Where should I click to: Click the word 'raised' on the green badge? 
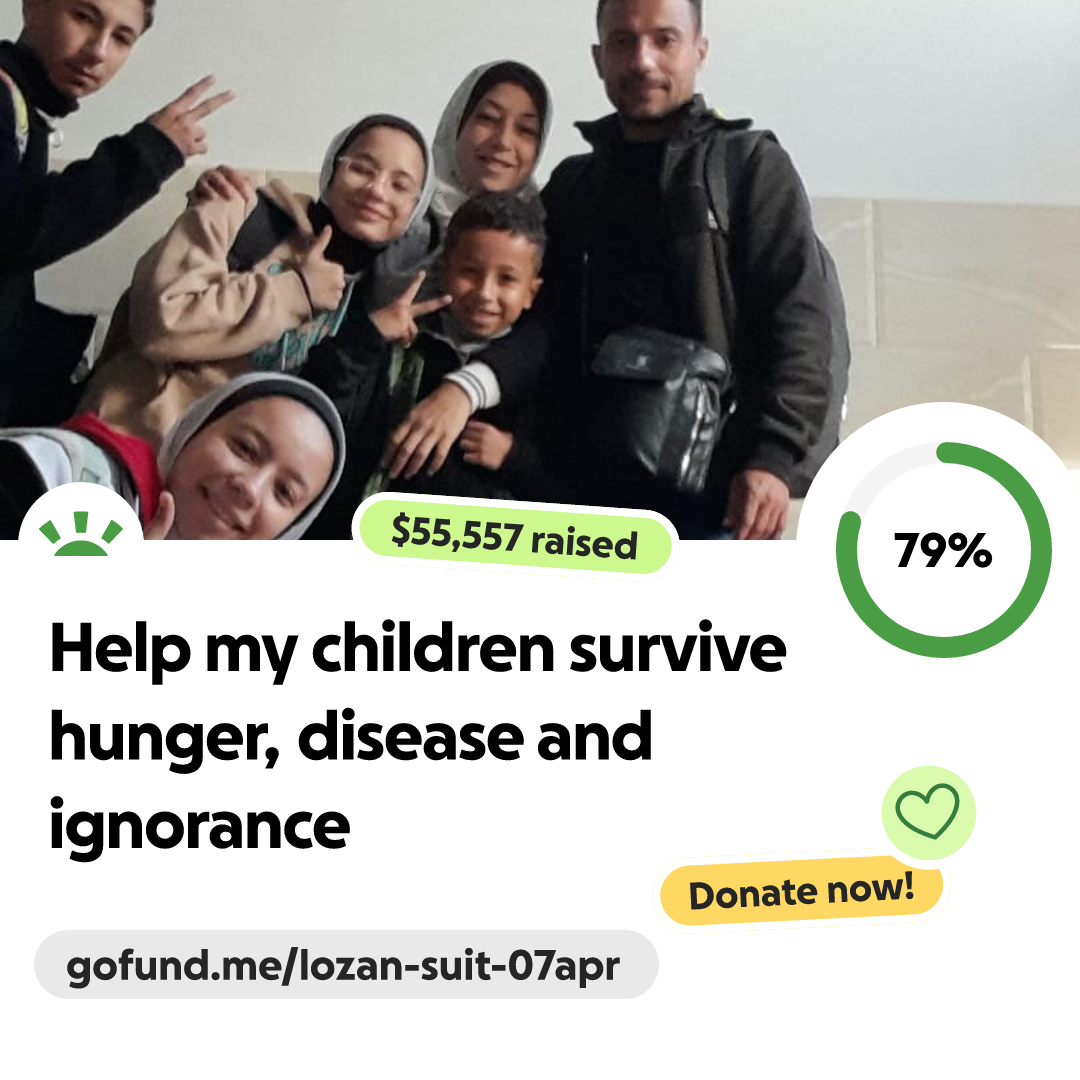coord(584,543)
